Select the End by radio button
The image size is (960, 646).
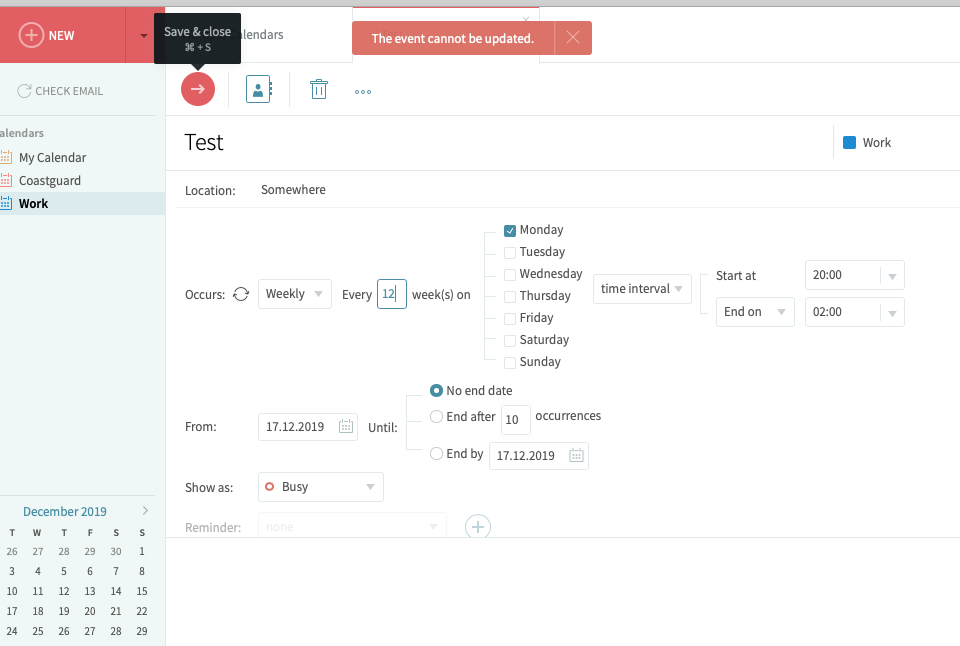click(x=437, y=454)
